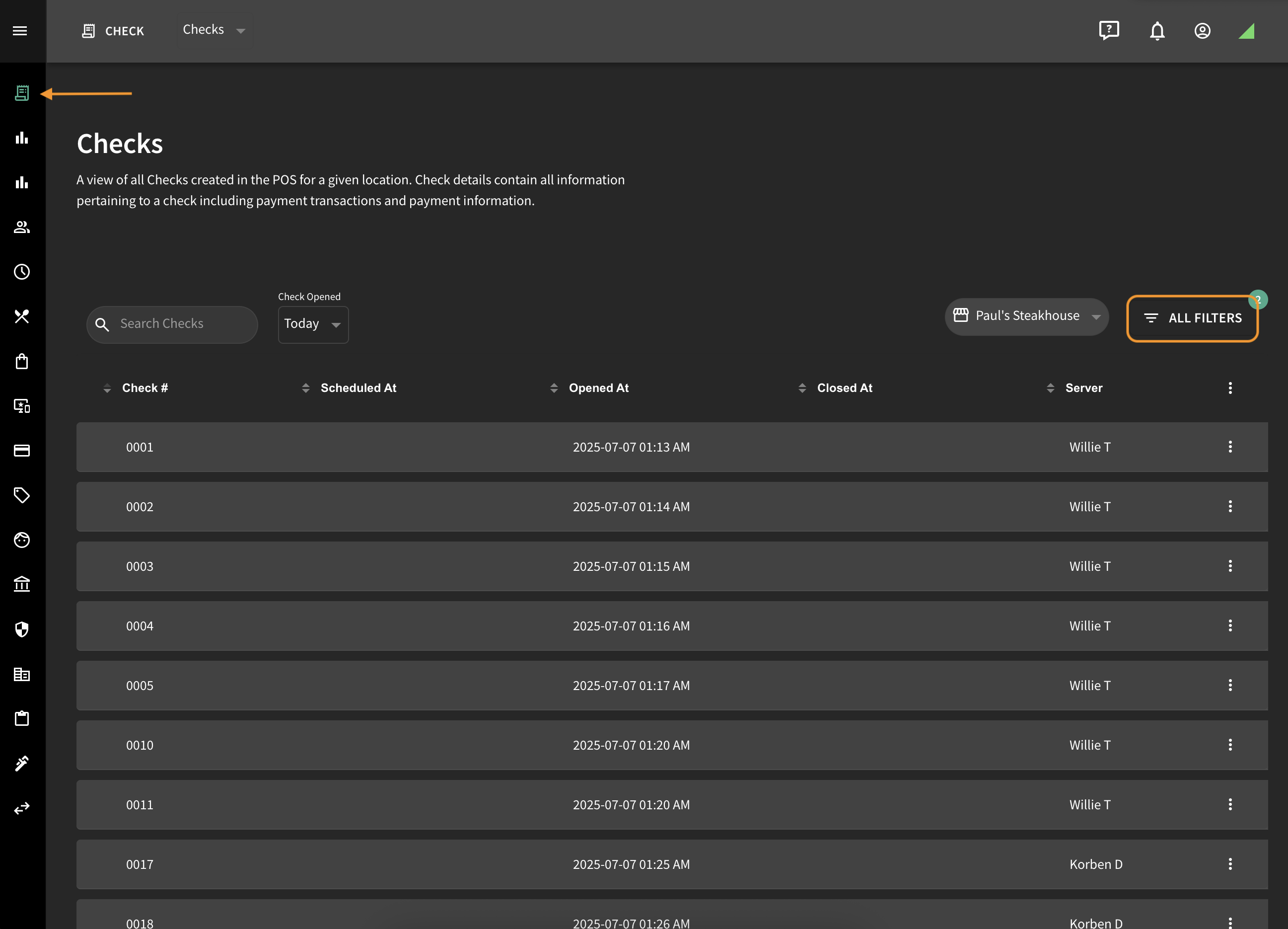Open the price tag icon in sidebar
1288x929 pixels.
tap(21, 495)
